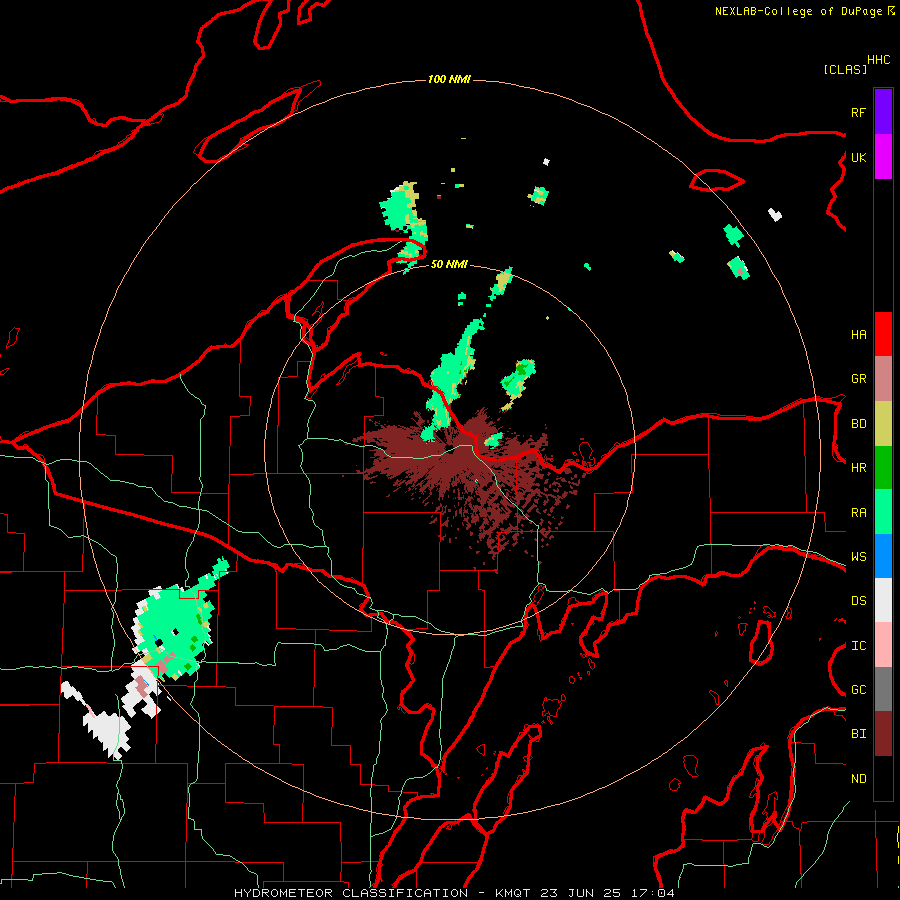Click the '50 NMI' range ring label

[x=449, y=264]
